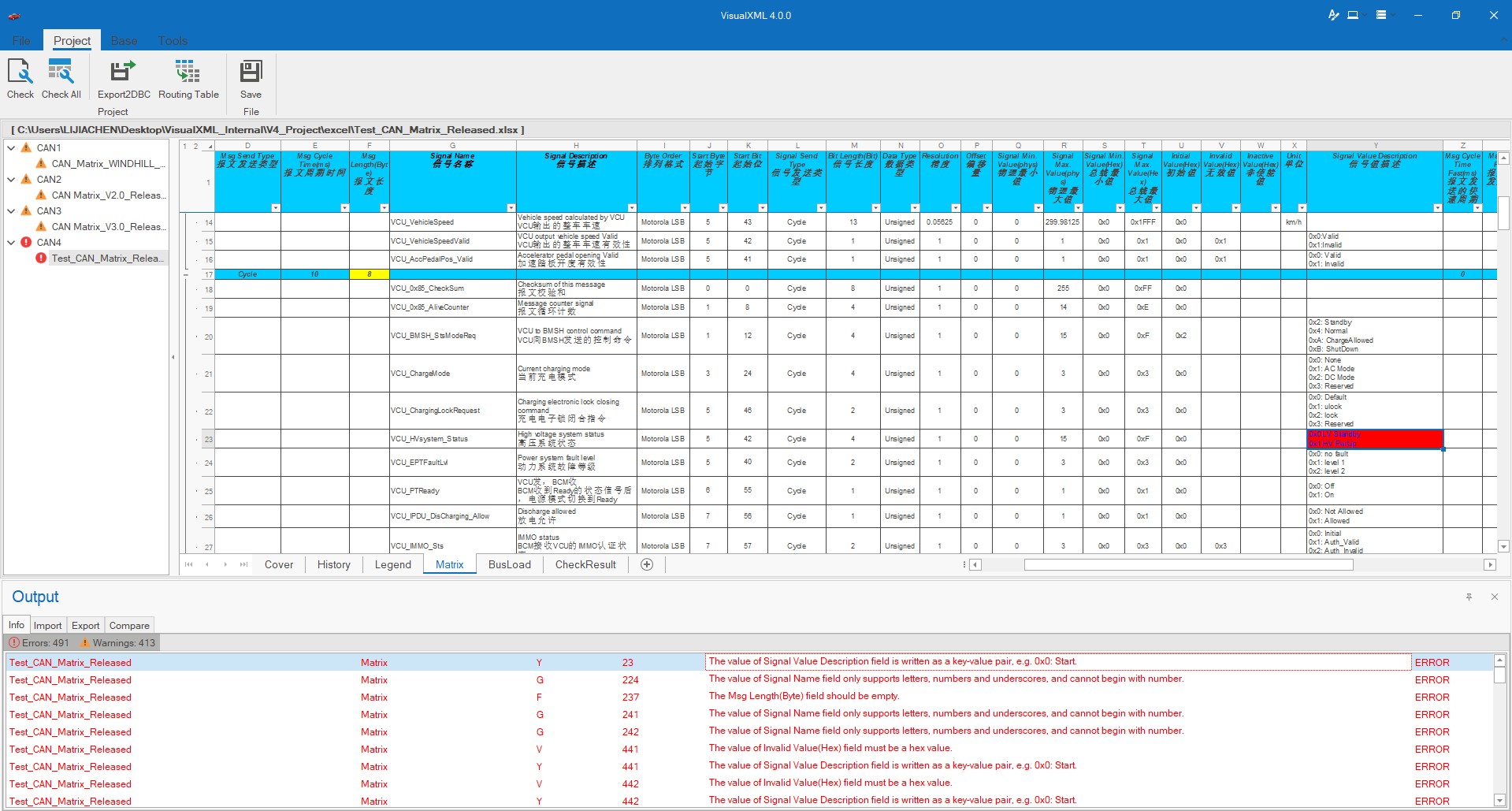Select CAN_Matrix_WINDHILL file in tree
The image size is (1512, 811).
(108, 164)
